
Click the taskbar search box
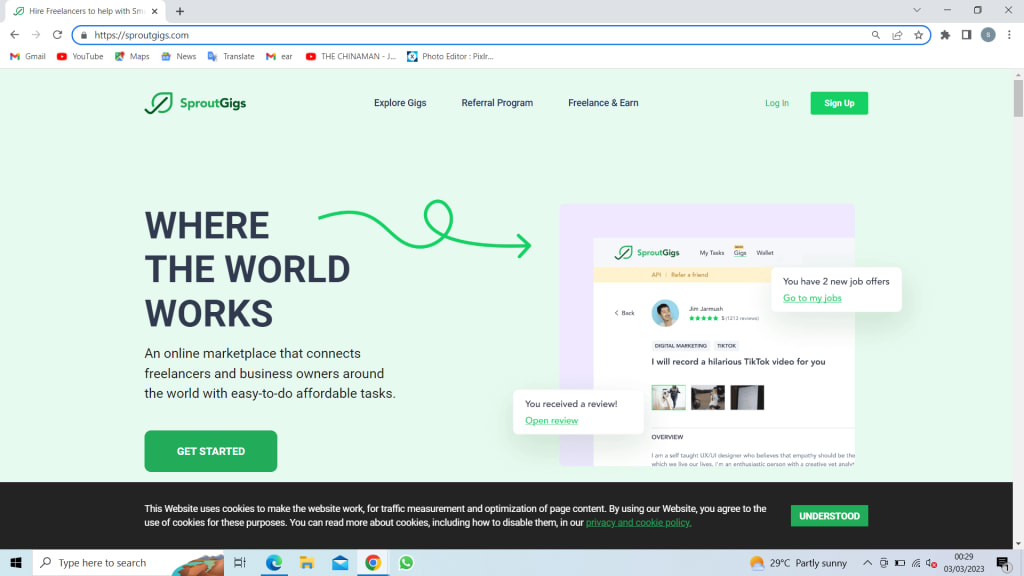128,562
